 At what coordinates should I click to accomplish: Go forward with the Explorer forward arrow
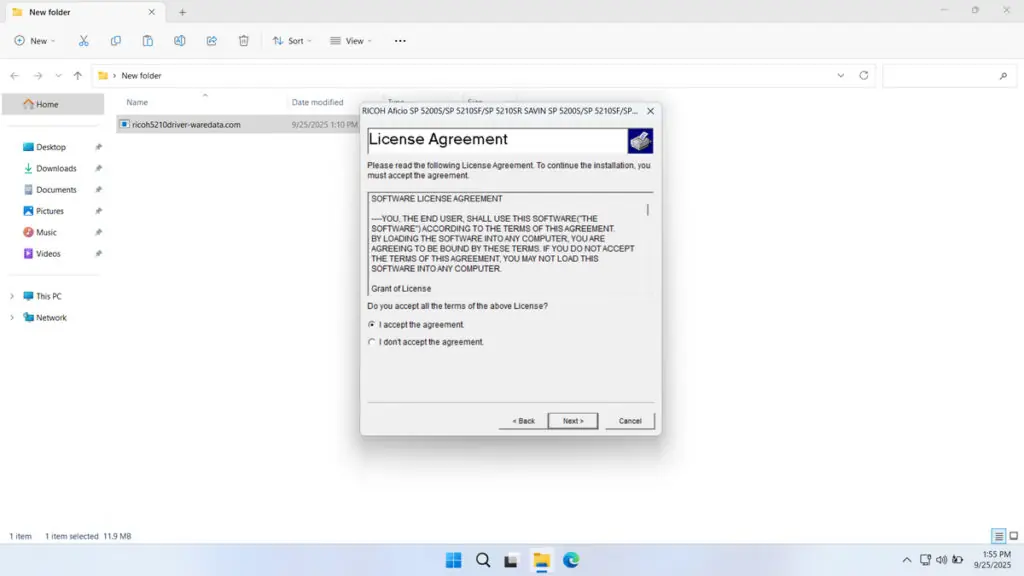tap(38, 76)
